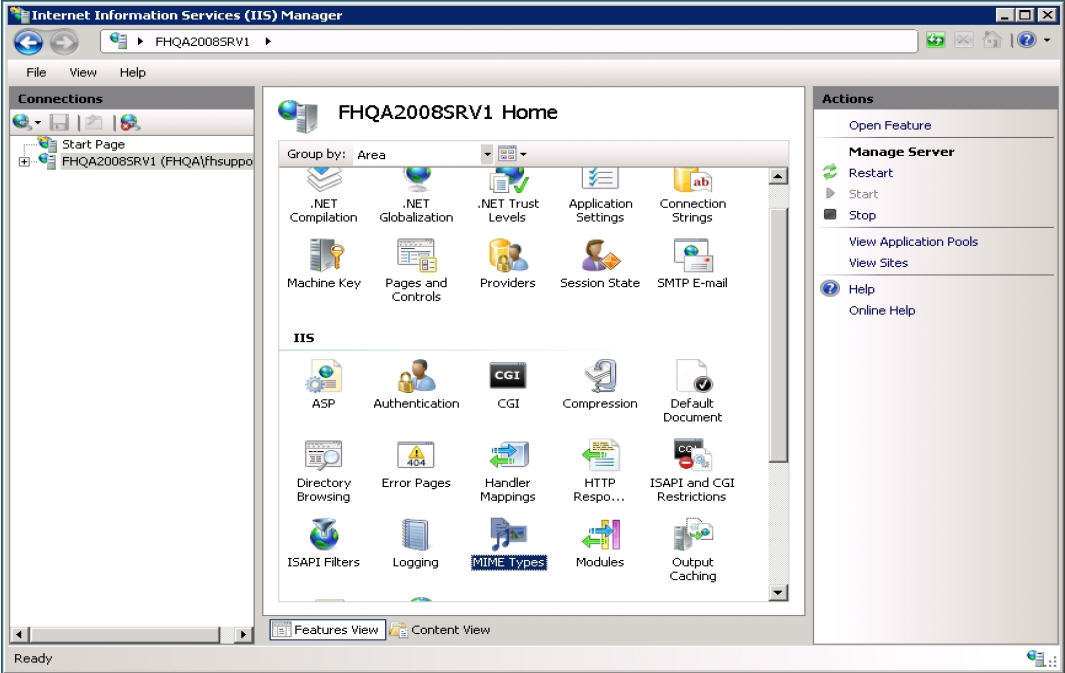Open the View menu
1065x673 pixels.
83,72
